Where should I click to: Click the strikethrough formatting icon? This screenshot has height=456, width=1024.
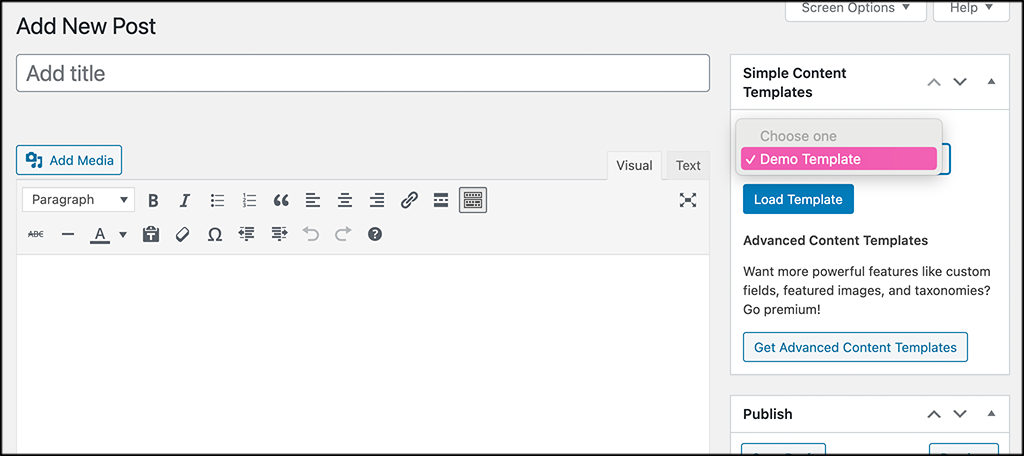(x=36, y=234)
